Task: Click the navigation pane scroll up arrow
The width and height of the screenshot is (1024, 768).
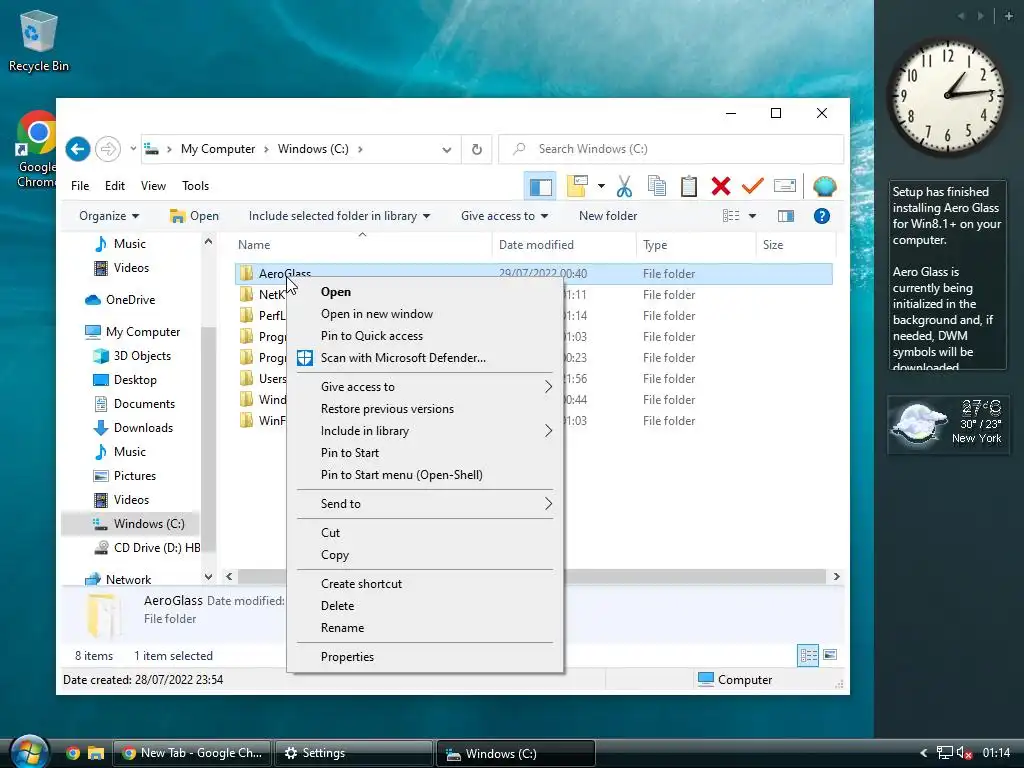Action: pyautogui.click(x=208, y=242)
